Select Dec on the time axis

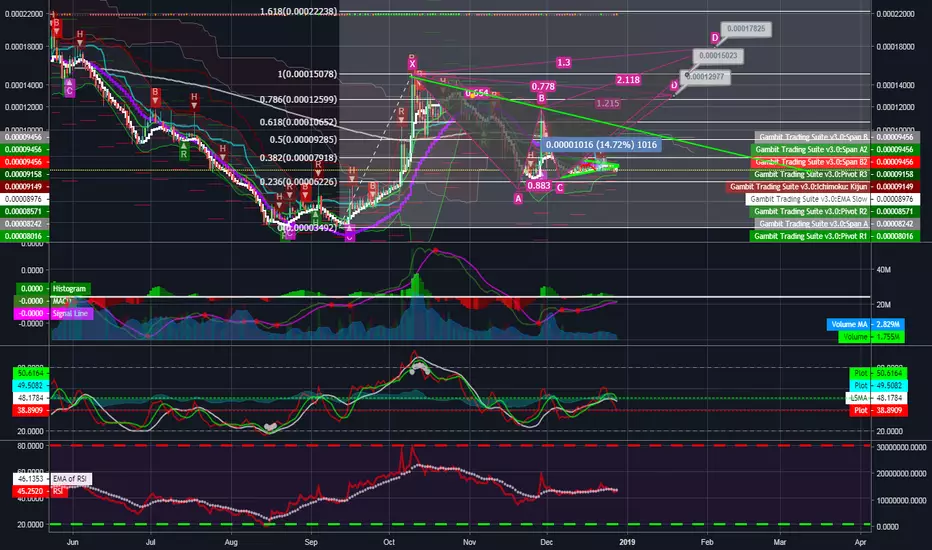[546, 542]
